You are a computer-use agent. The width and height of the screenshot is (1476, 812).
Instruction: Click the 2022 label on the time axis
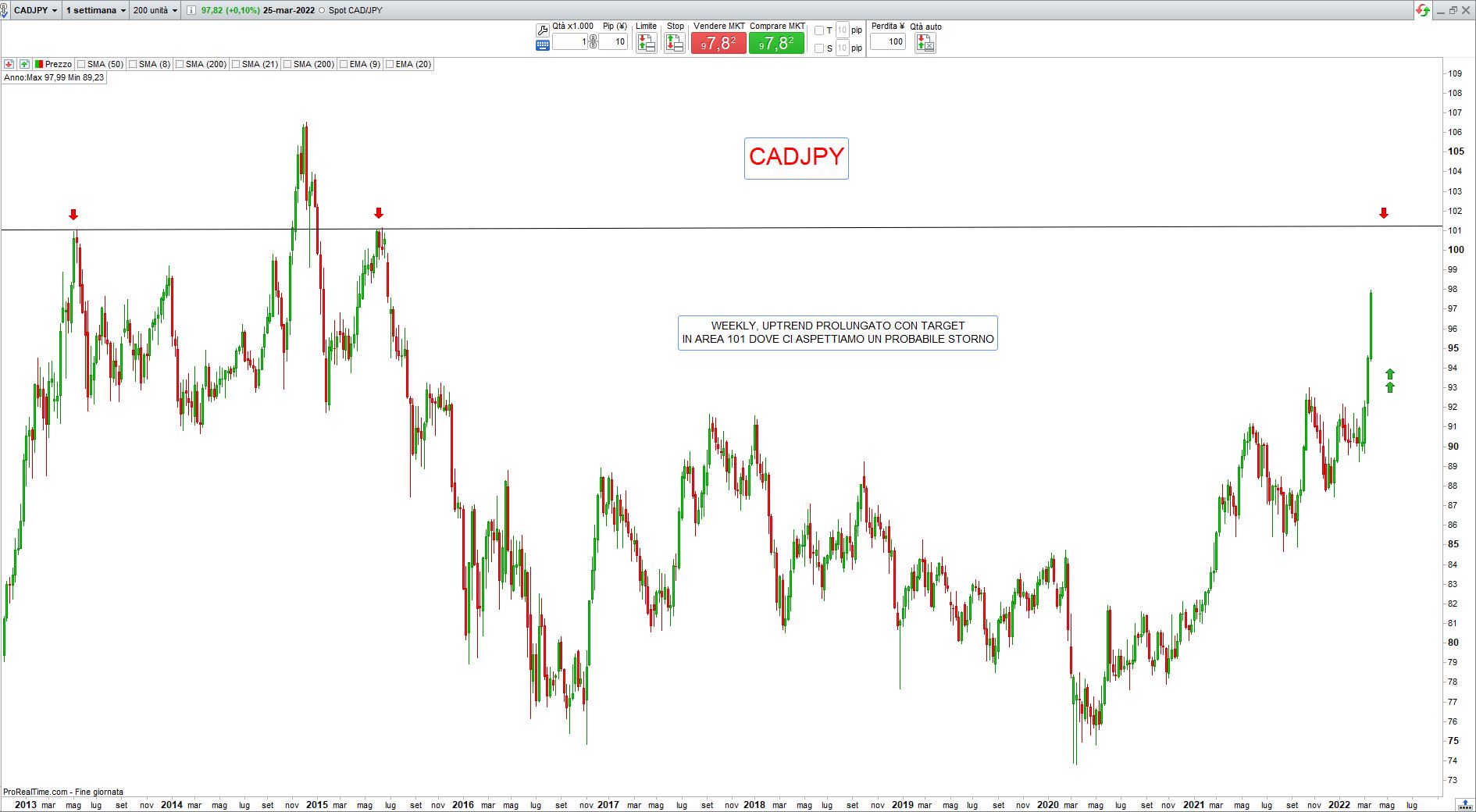[1339, 805]
